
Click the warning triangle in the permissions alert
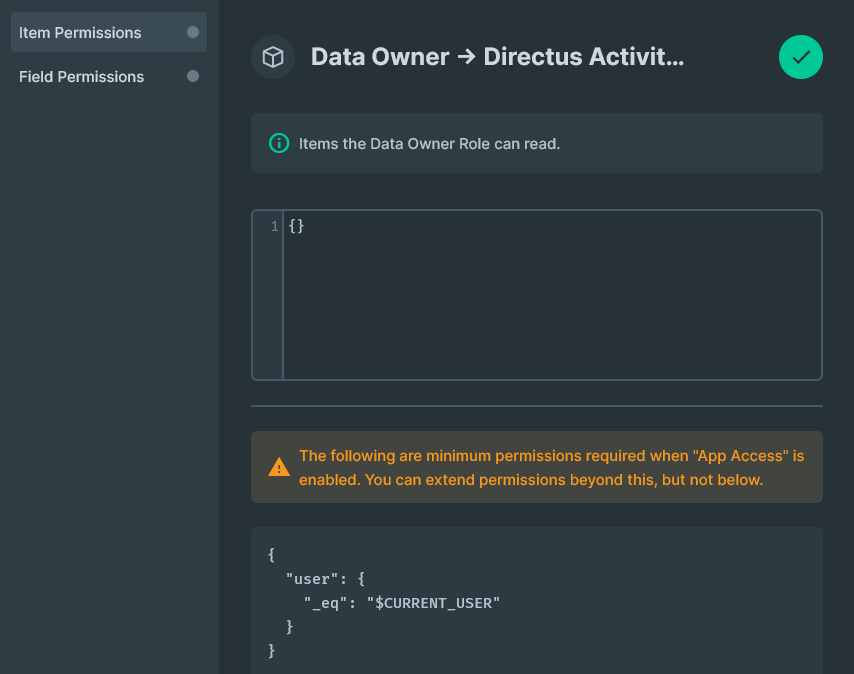279,464
